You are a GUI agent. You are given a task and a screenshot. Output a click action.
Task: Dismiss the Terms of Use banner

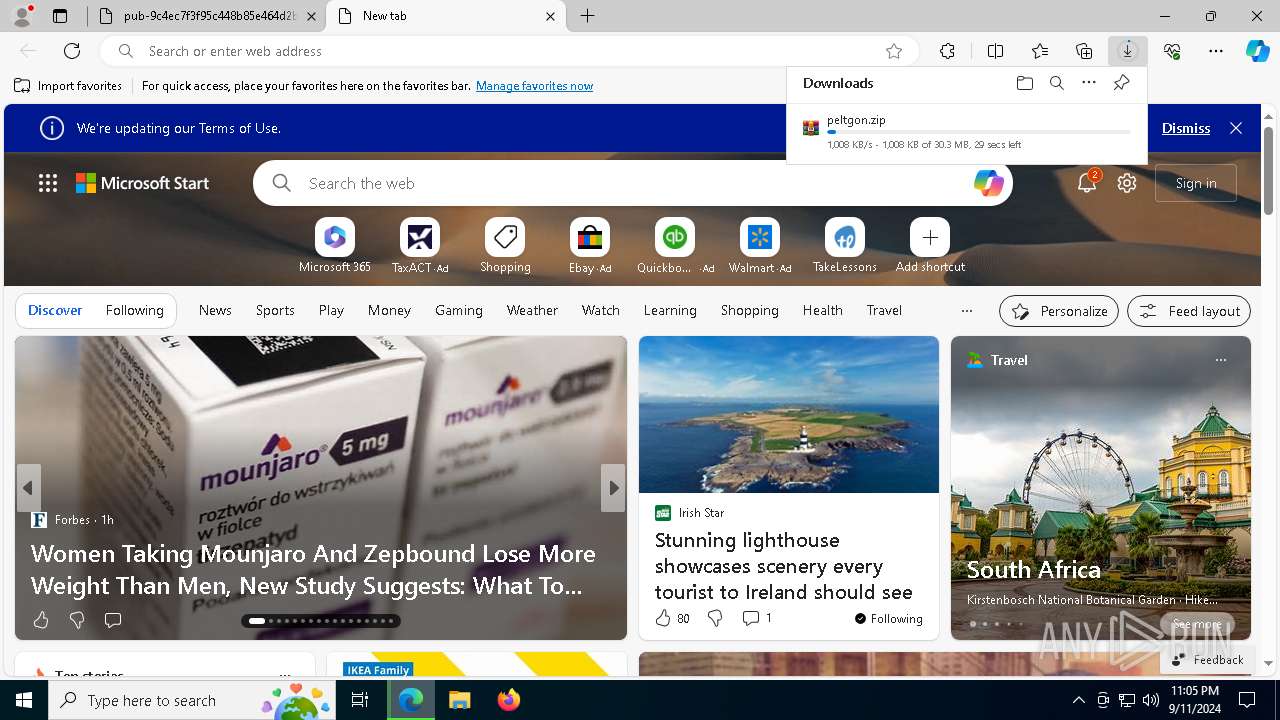(1186, 128)
